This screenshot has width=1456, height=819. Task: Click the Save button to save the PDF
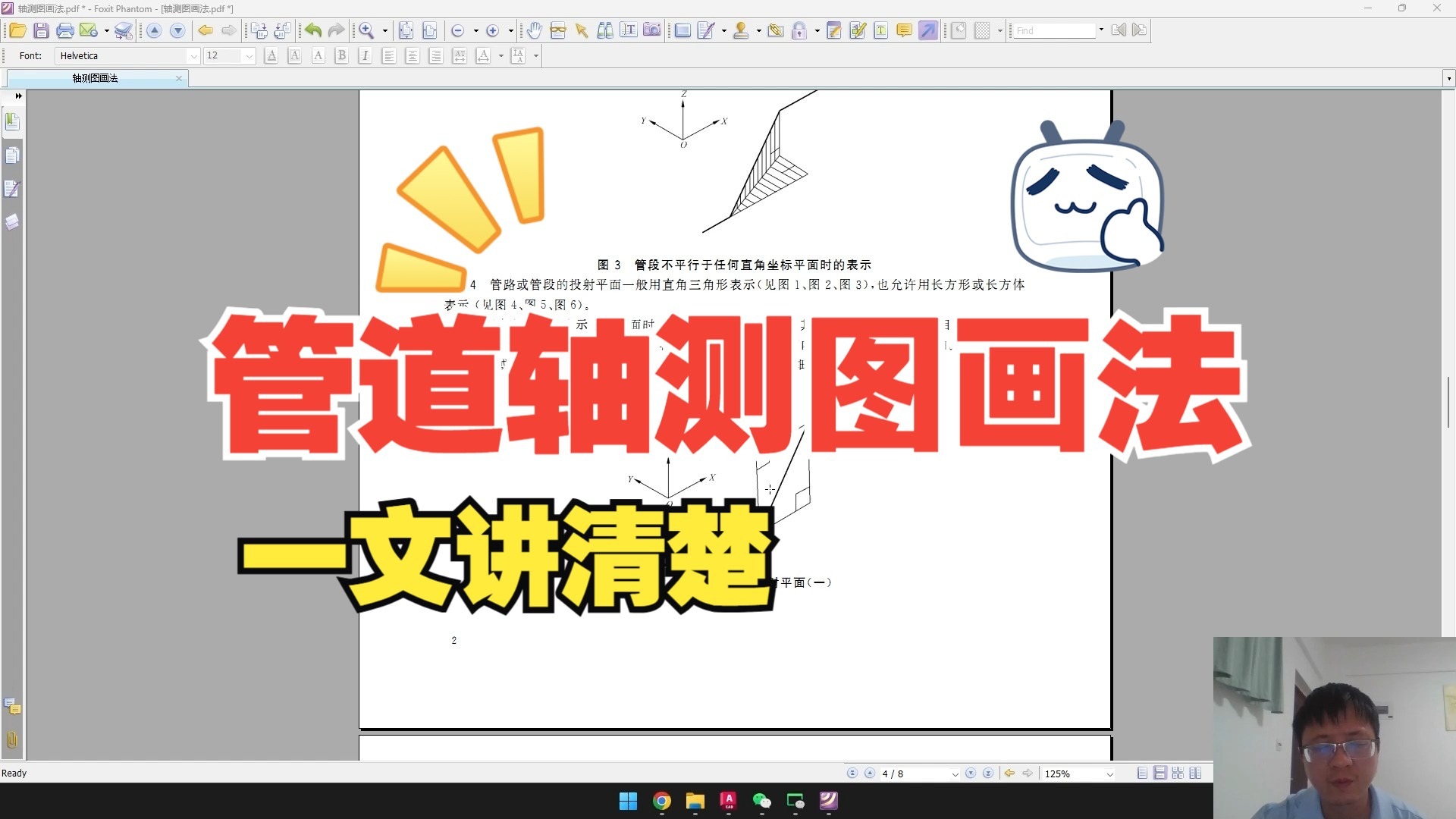coord(41,30)
